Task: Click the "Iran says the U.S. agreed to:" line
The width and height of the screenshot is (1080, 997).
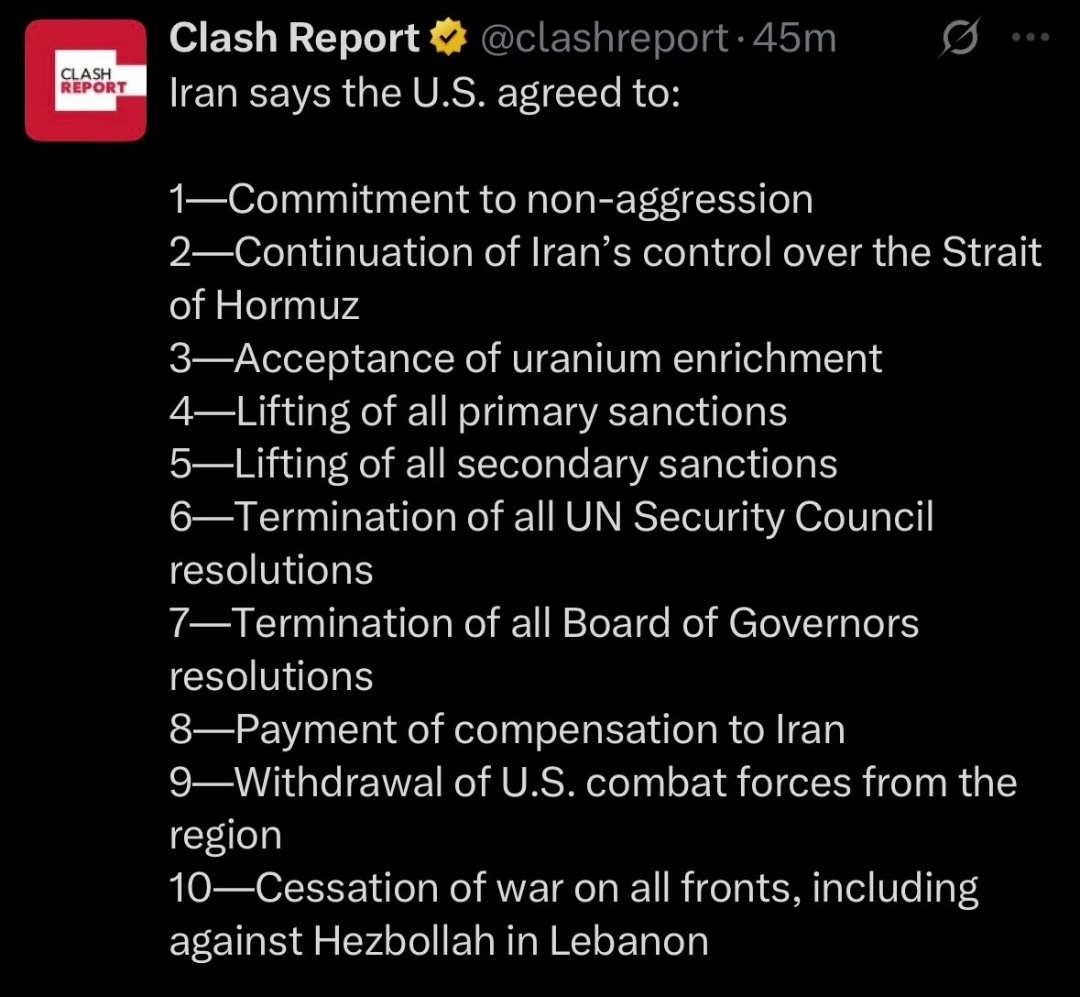Action: [424, 93]
